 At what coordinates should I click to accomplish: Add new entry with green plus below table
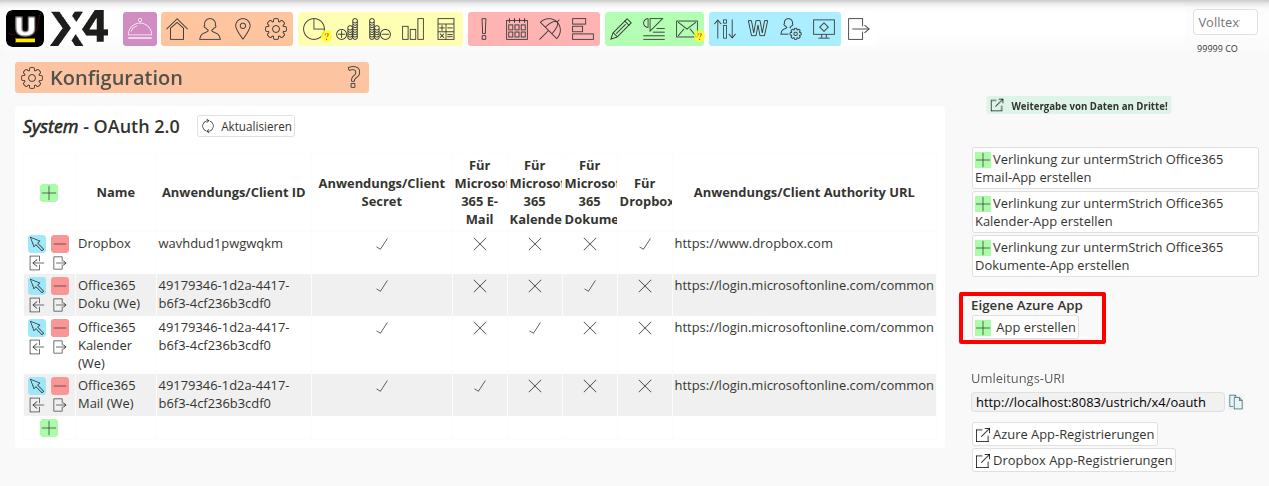[x=49, y=428]
